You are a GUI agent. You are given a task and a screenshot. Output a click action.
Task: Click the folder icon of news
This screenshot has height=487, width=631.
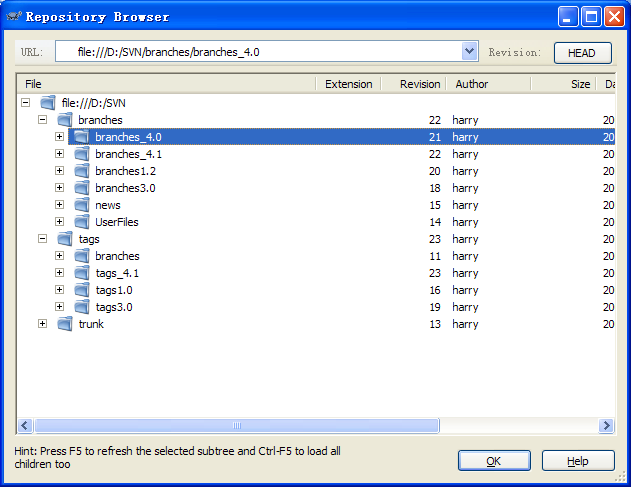point(82,205)
